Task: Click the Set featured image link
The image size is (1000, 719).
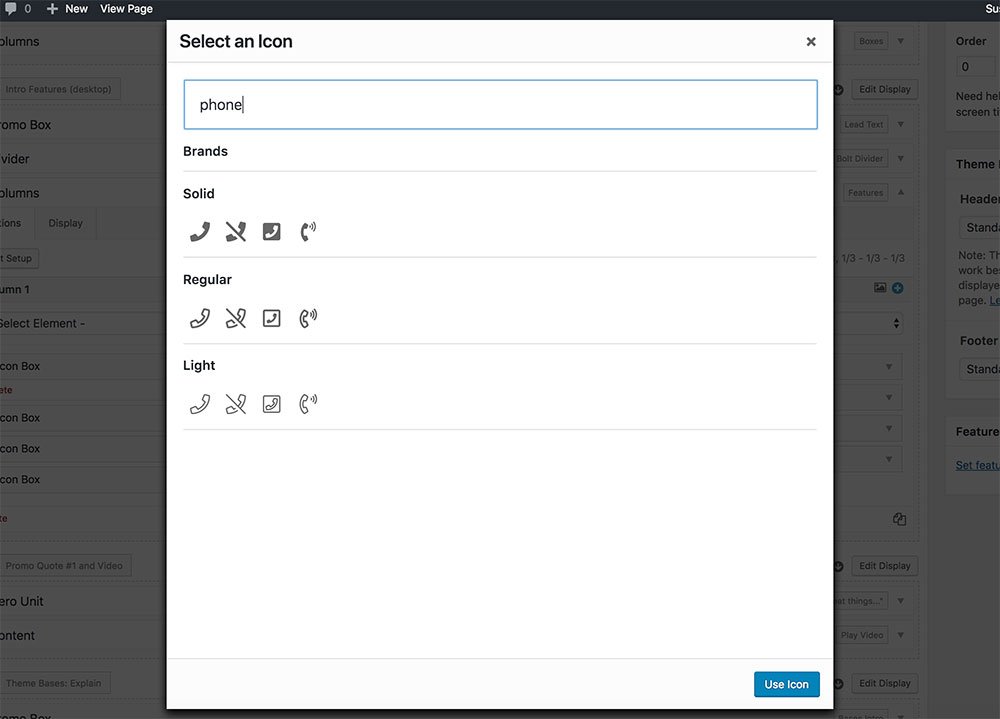Action: (x=977, y=465)
